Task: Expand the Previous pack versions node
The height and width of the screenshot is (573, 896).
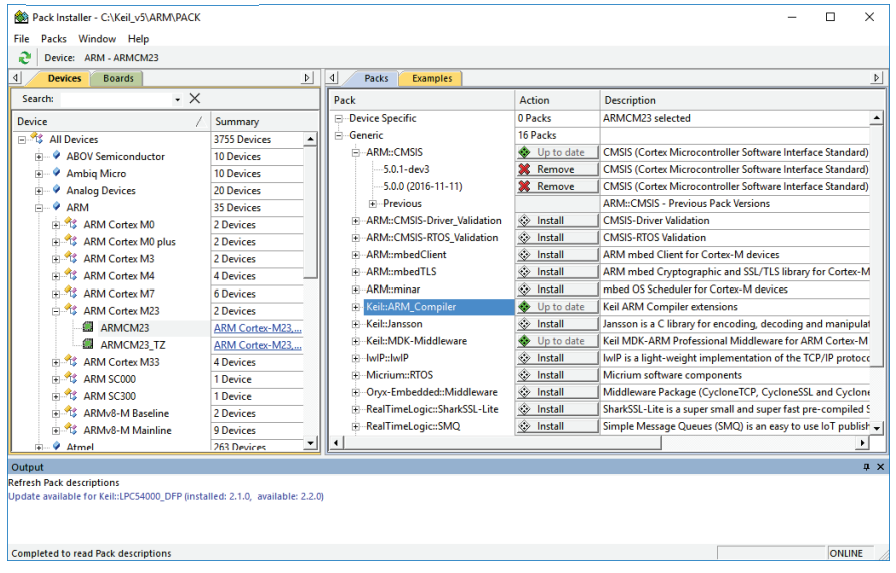Action: pos(373,204)
